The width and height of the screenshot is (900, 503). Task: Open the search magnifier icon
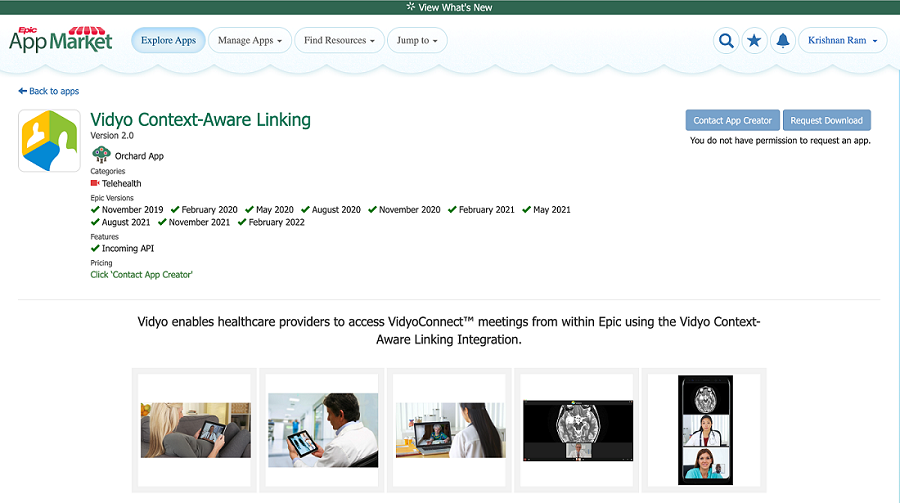tap(726, 41)
